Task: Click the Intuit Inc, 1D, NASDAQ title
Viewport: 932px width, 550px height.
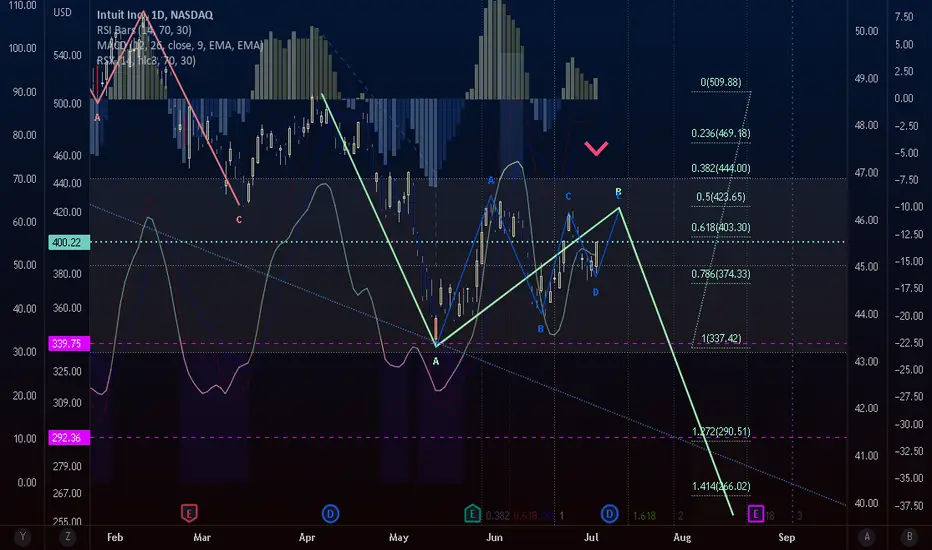Action: coord(155,15)
